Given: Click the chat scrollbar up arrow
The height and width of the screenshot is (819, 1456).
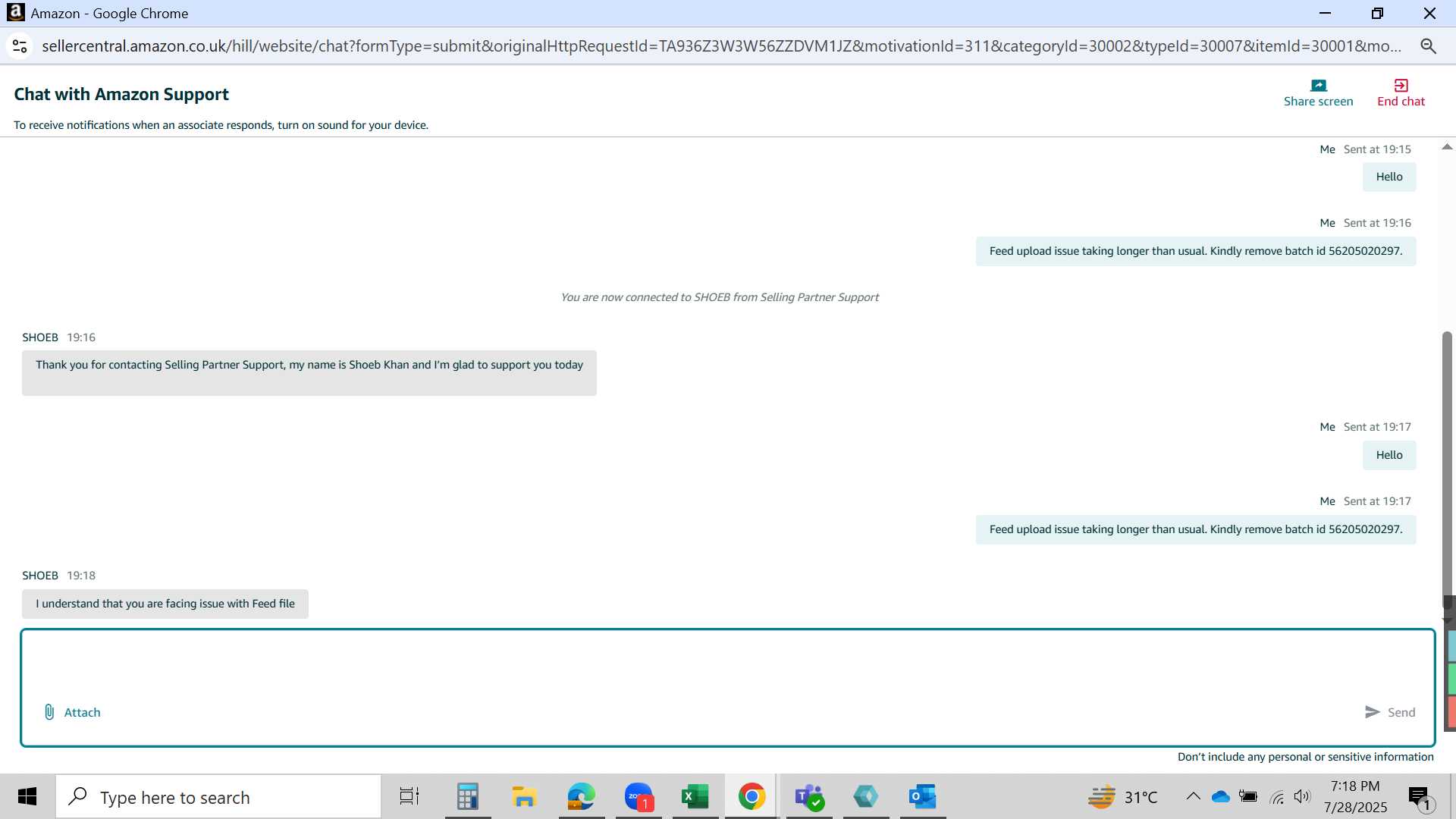Looking at the screenshot, I should (1447, 147).
